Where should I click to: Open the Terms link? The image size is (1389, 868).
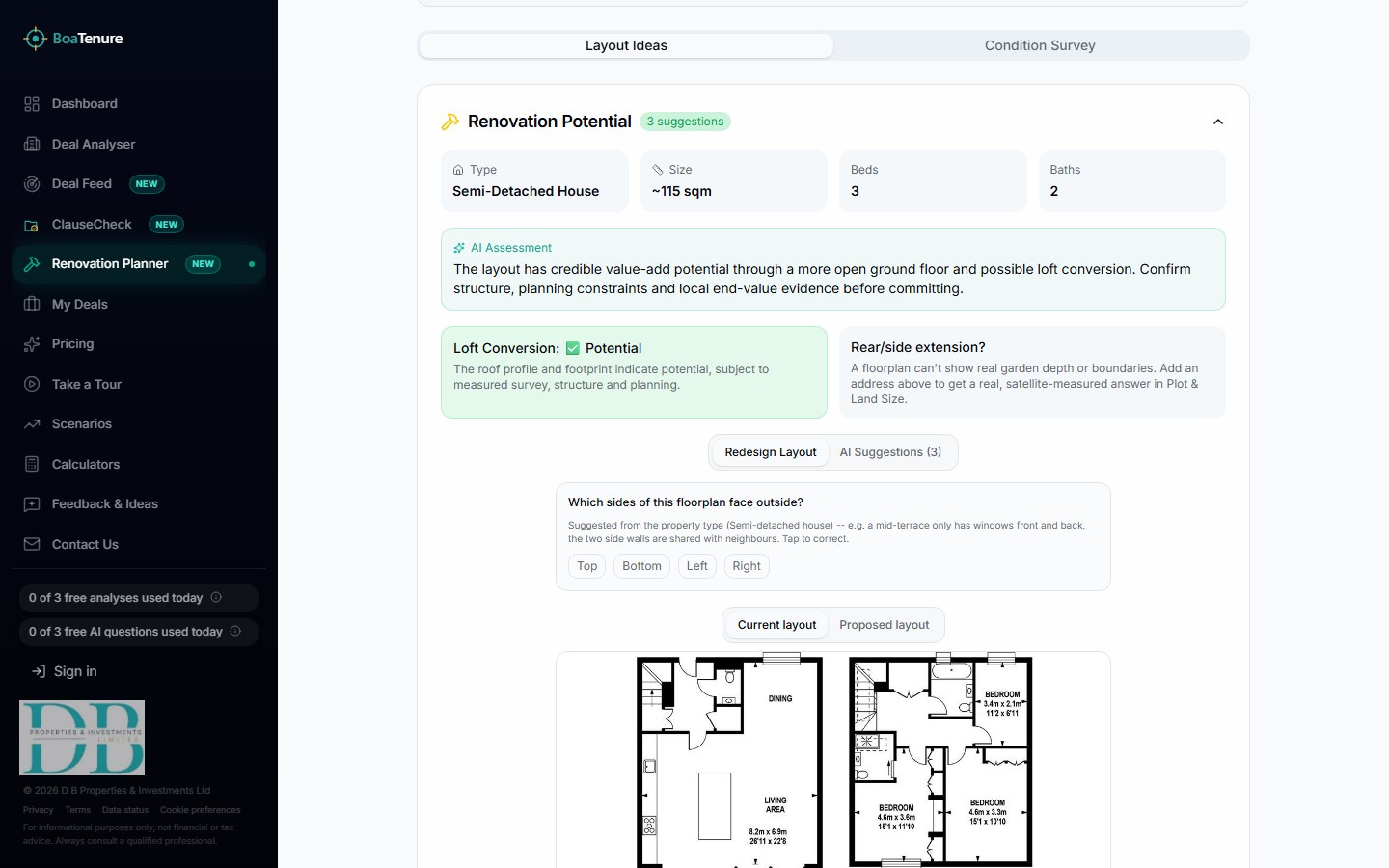click(x=78, y=810)
